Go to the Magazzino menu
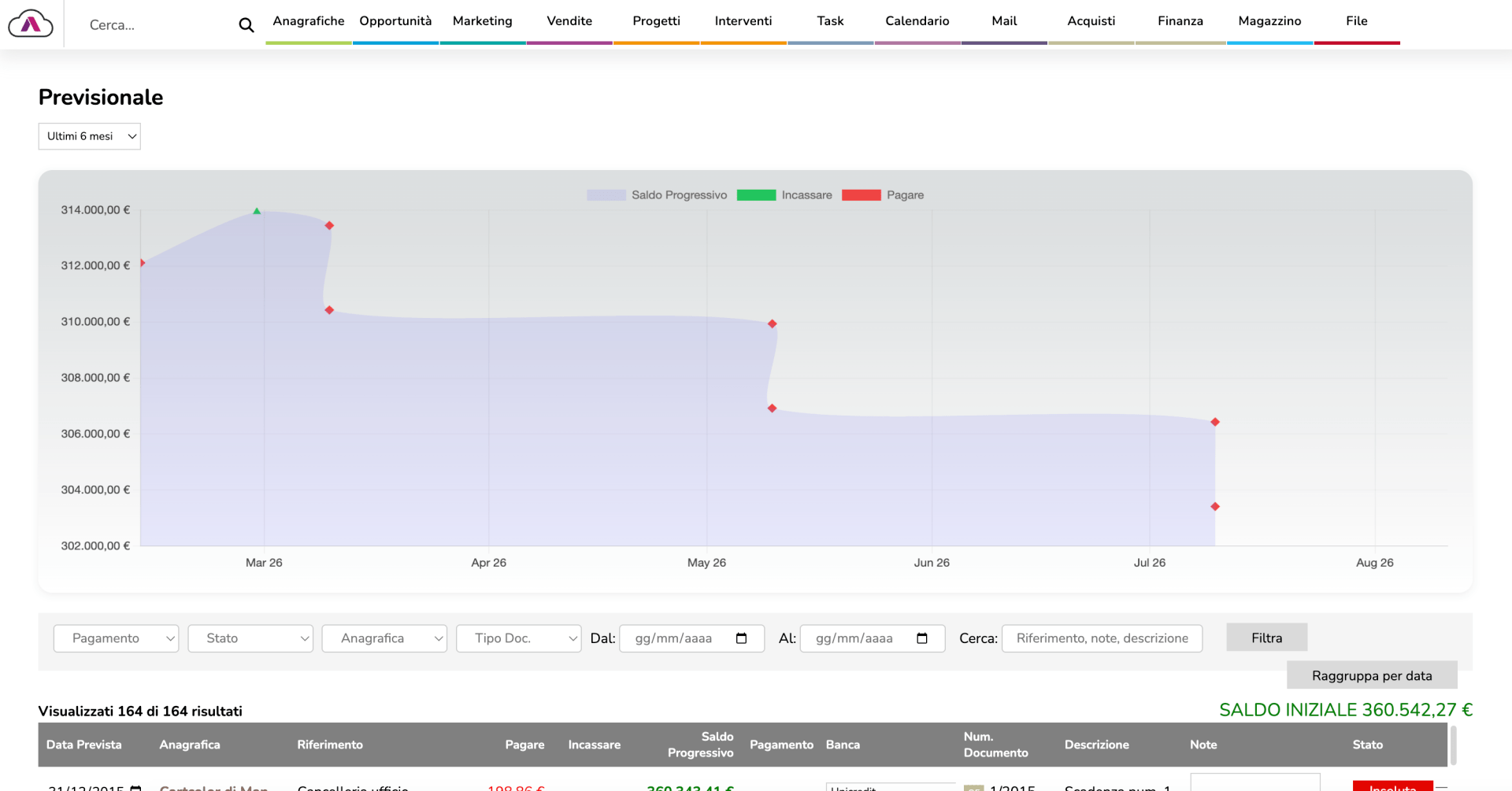 [x=1269, y=21]
